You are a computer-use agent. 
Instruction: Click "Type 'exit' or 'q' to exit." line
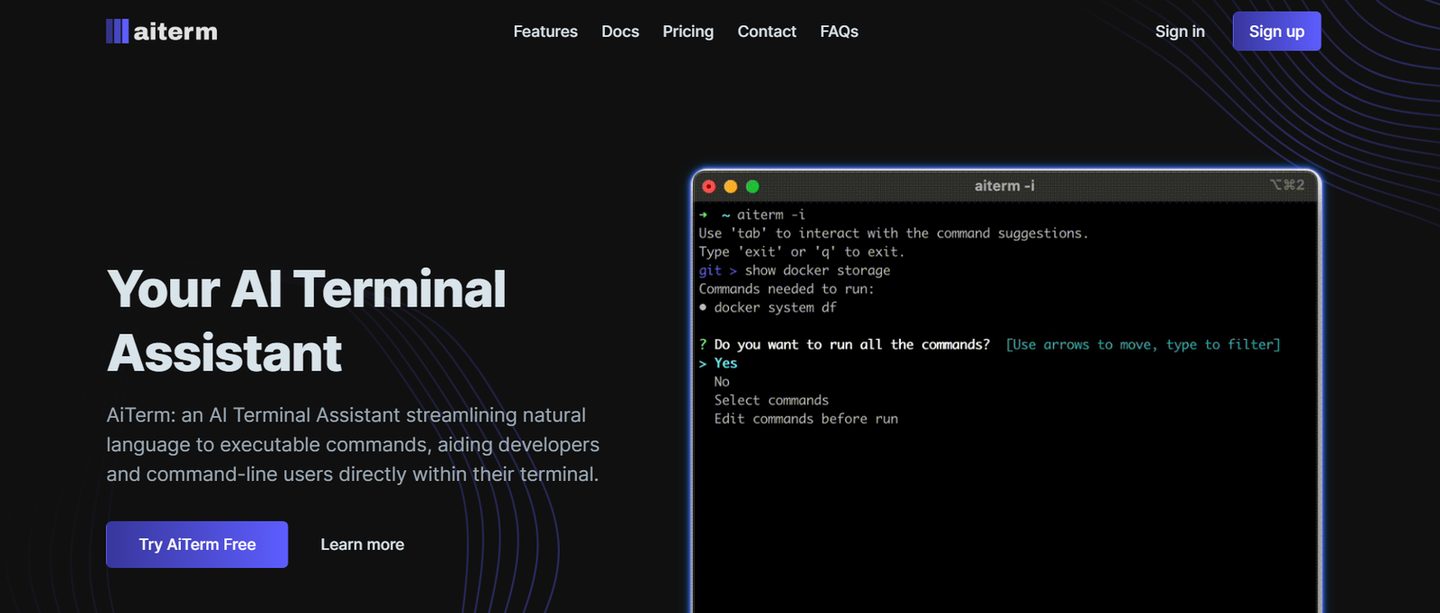802,252
